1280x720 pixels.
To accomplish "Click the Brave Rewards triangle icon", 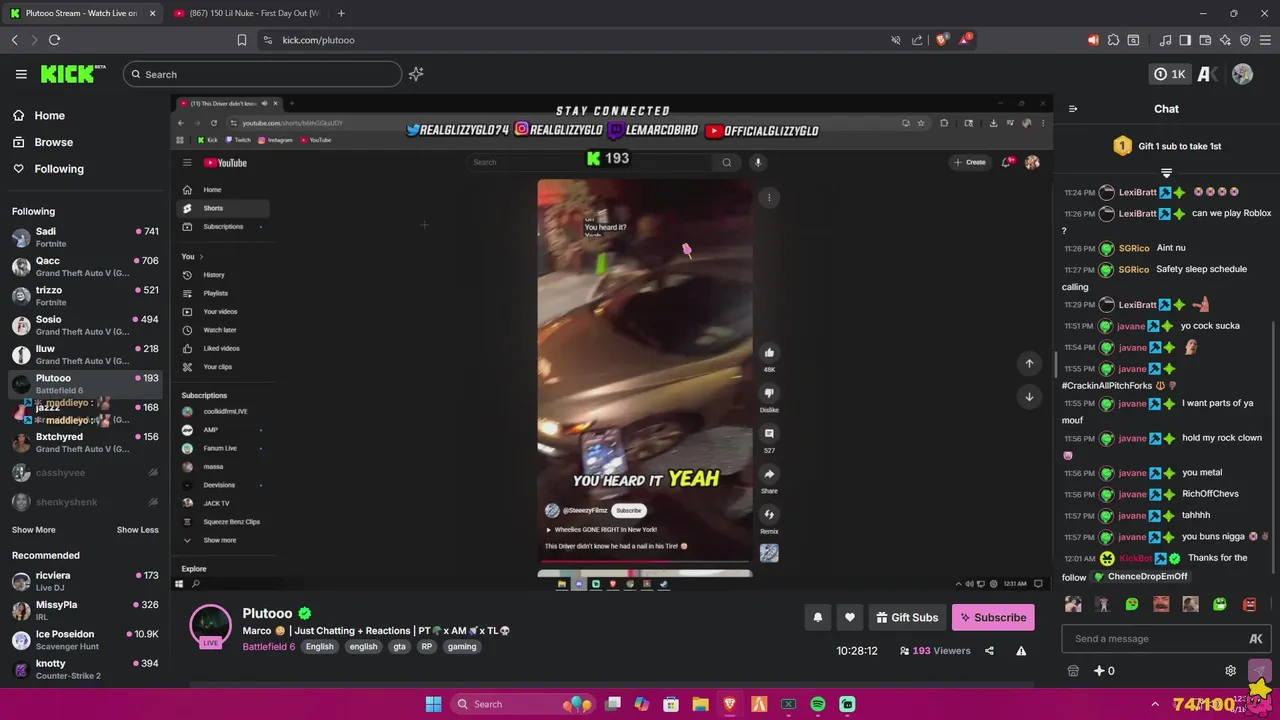I will pos(965,40).
